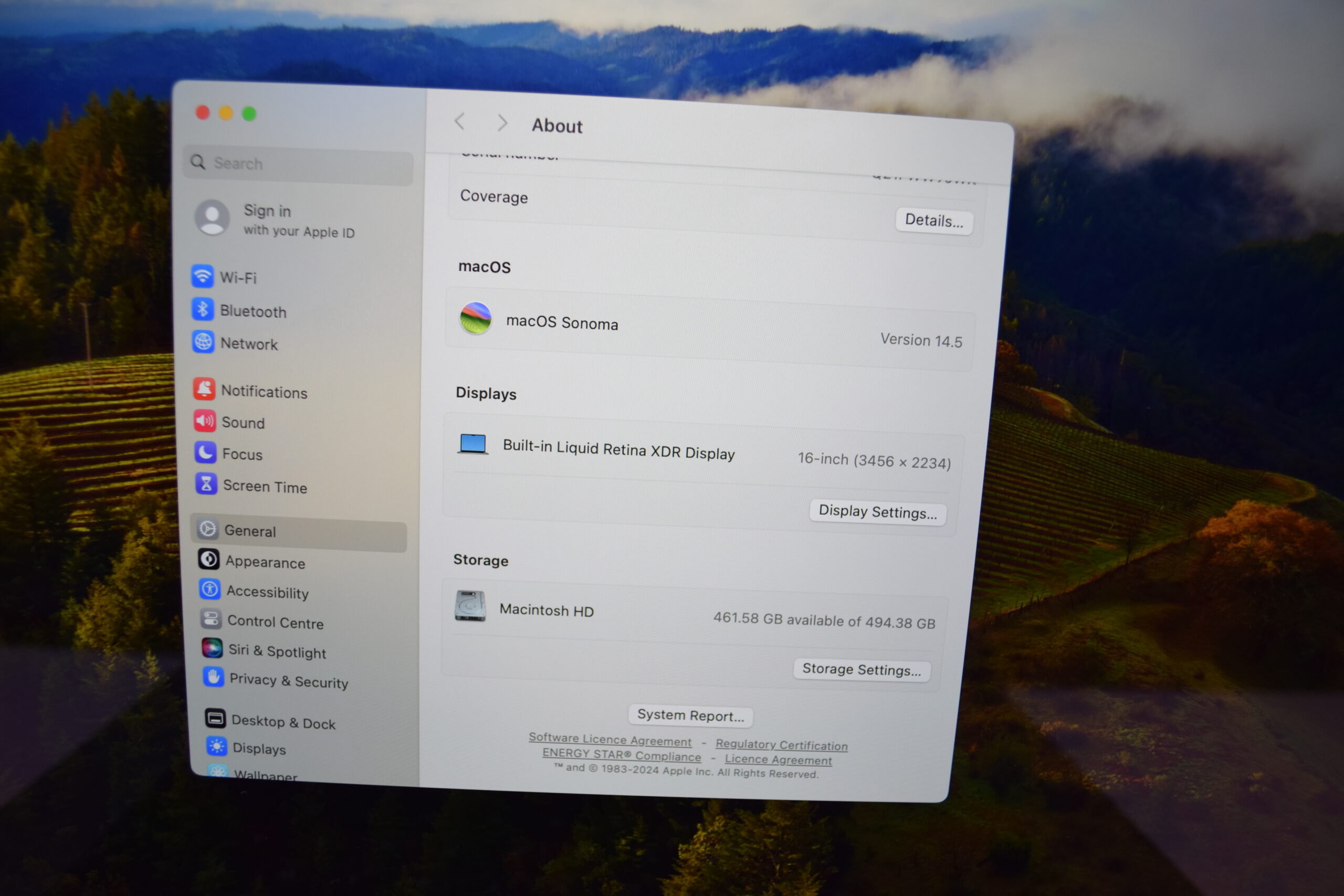Click the macOS Sonoma logo icon

(x=476, y=318)
